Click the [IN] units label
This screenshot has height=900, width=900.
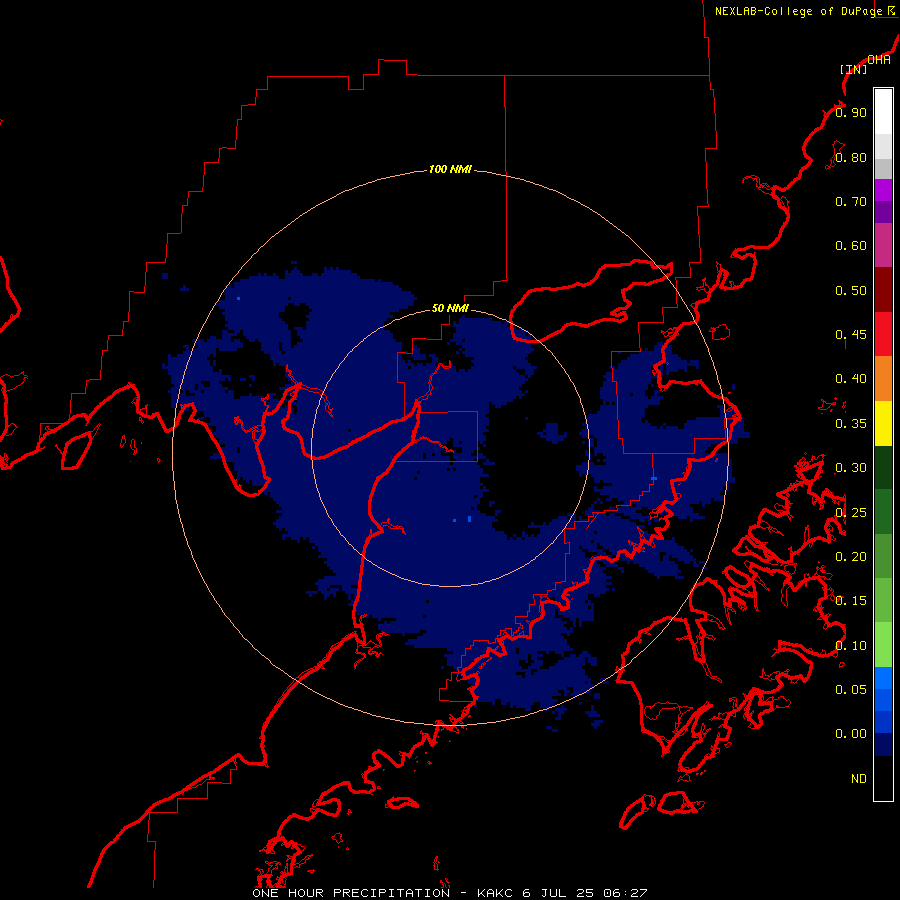(x=854, y=69)
